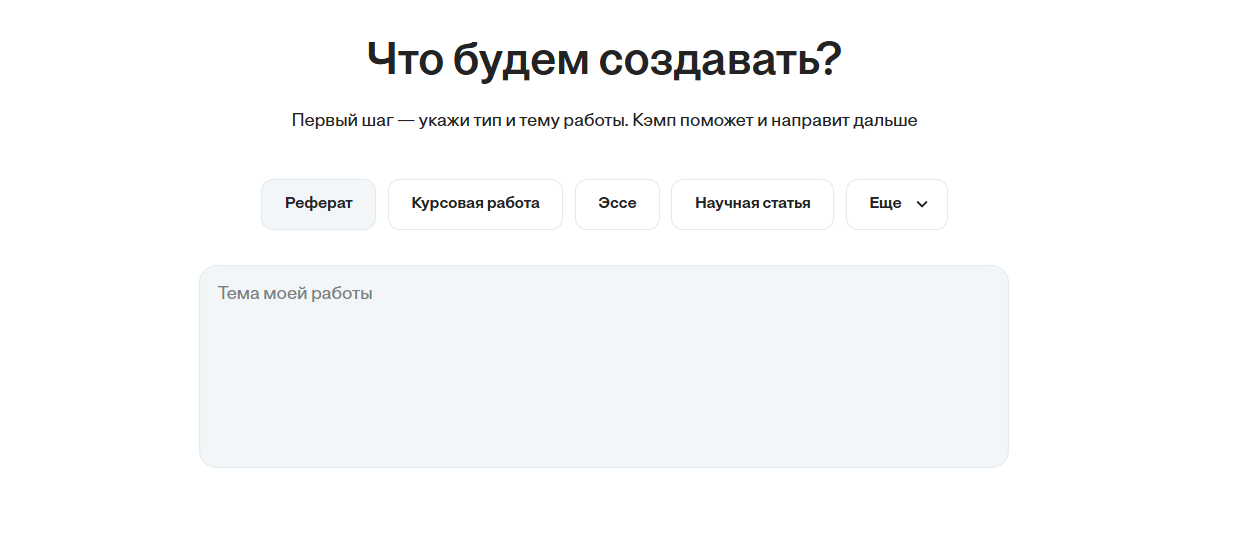Select the Научная статья chip
Viewport: 1251px width, 534px height.
[x=752, y=204]
